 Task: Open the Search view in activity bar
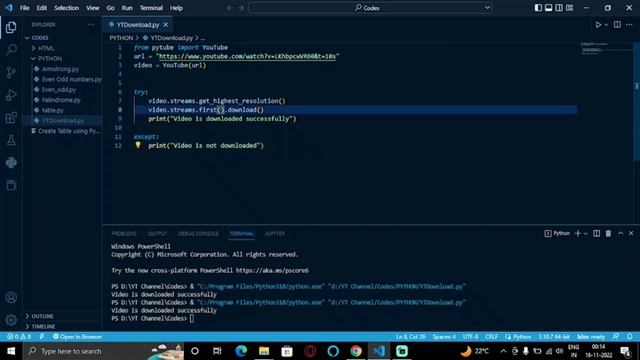click(11, 50)
